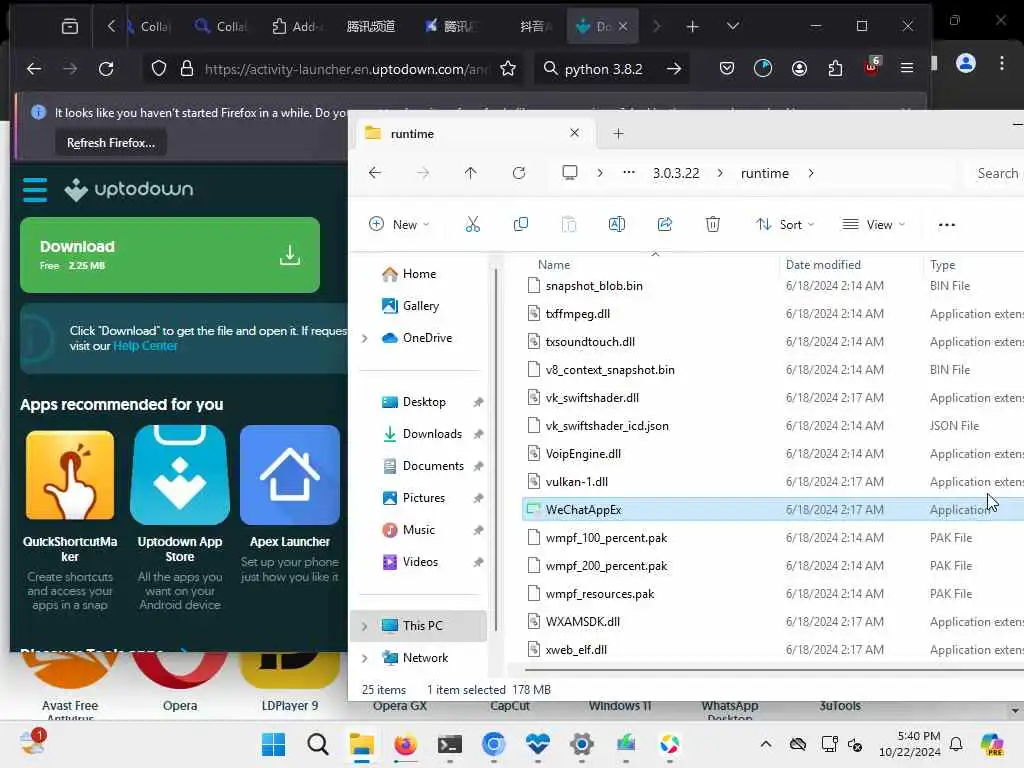
Task: Open Firefox list all tabs dropdown
Action: click(733, 26)
